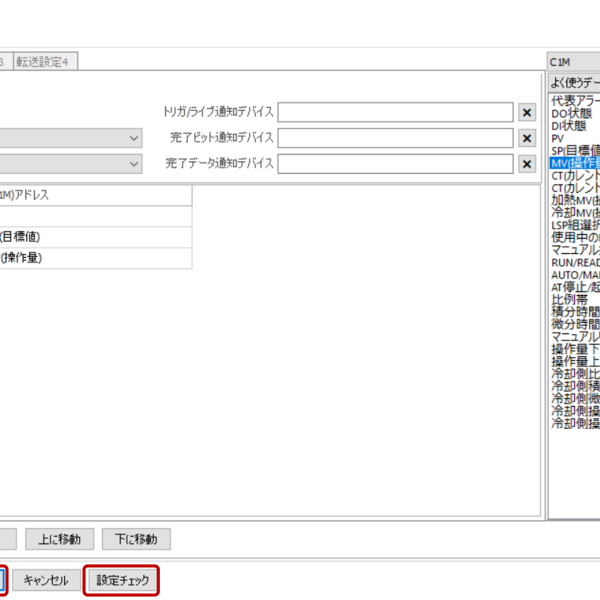
Task: Click the 下に移動 button
Action: click(136, 540)
